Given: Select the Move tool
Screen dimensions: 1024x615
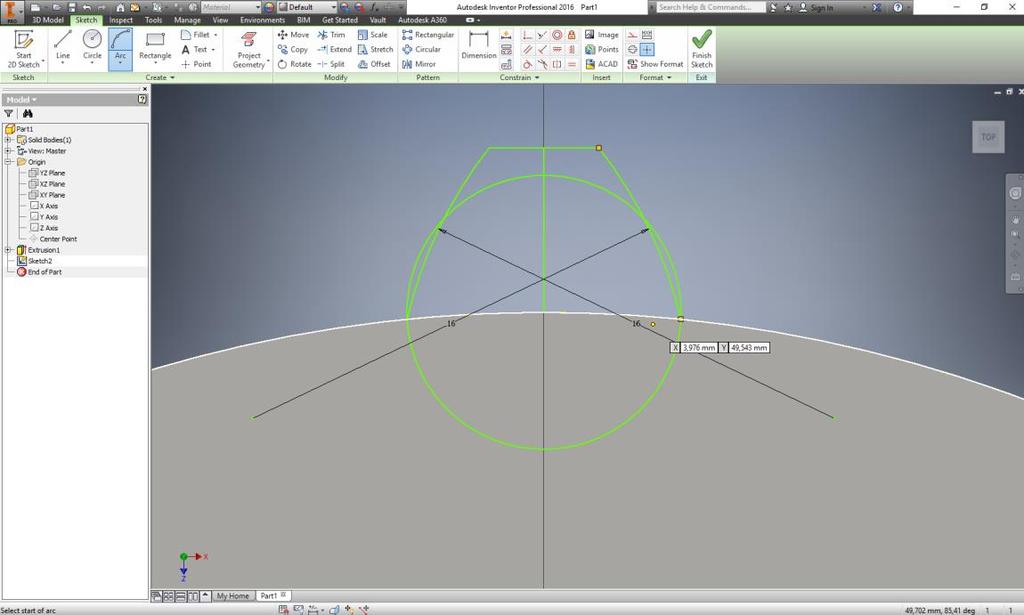Looking at the screenshot, I should coord(293,35).
